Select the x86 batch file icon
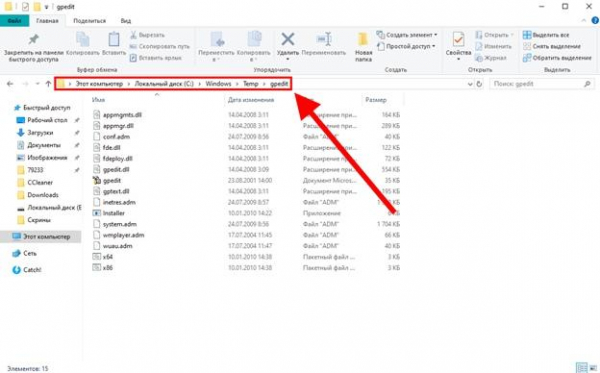Screen dimensions: 600x373 click(x=96, y=268)
